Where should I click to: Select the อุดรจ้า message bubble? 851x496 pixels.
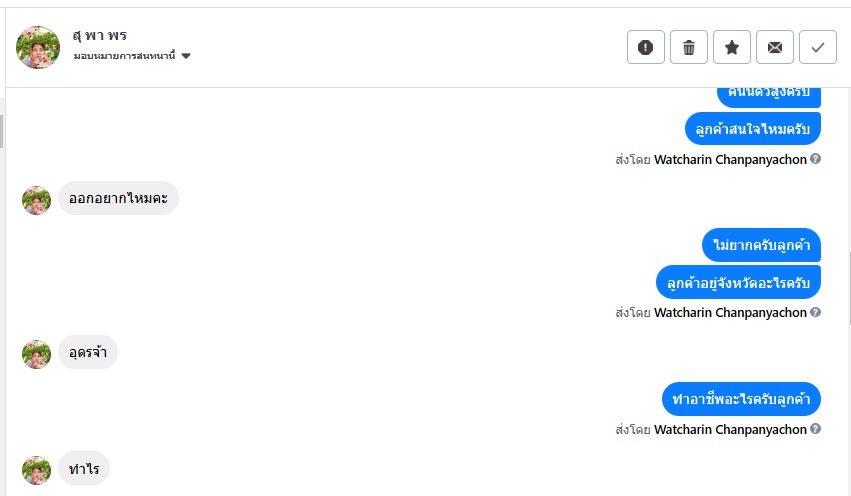tap(88, 353)
